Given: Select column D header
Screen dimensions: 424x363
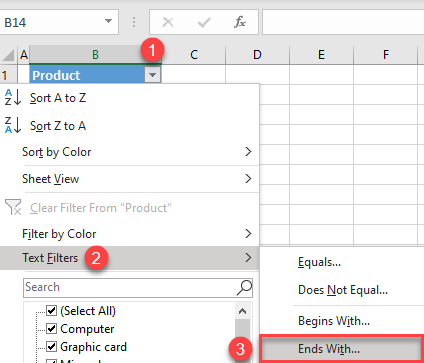Looking at the screenshot, I should click(257, 55).
